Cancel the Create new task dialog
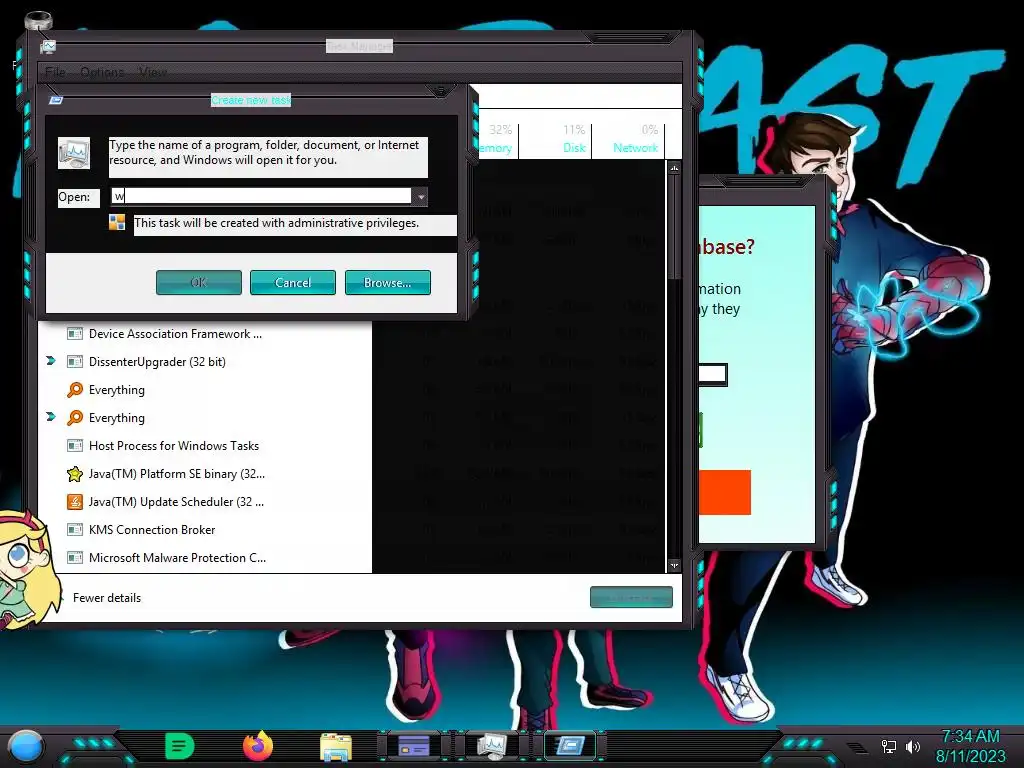The height and width of the screenshot is (768, 1024). 293,283
